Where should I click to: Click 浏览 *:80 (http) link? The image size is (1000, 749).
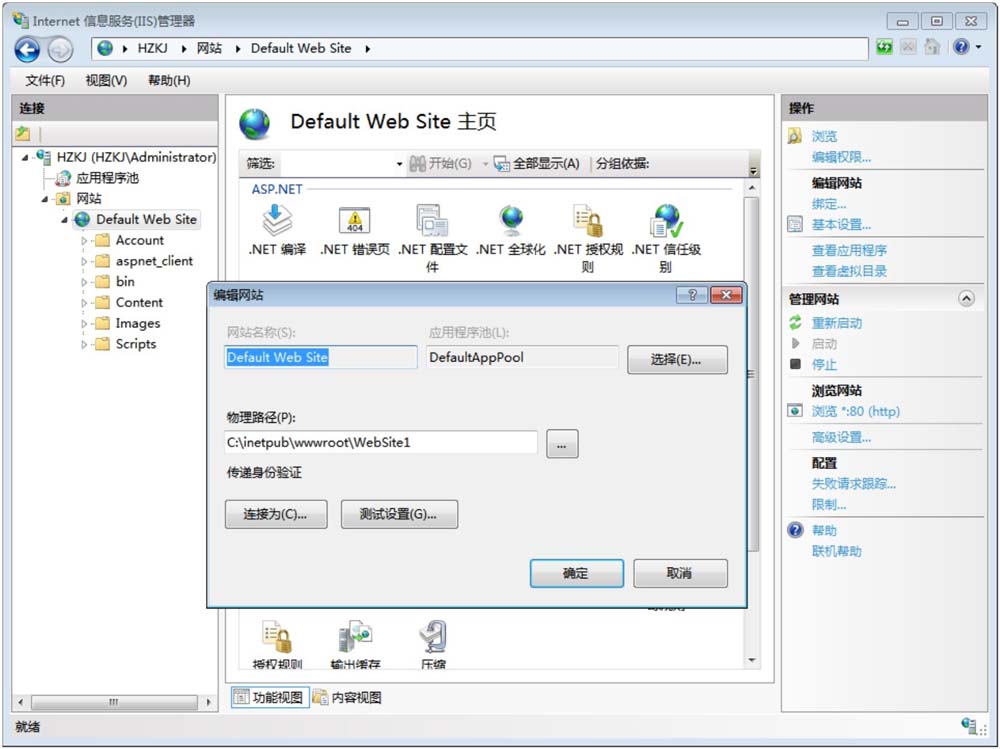pyautogui.click(x=855, y=412)
